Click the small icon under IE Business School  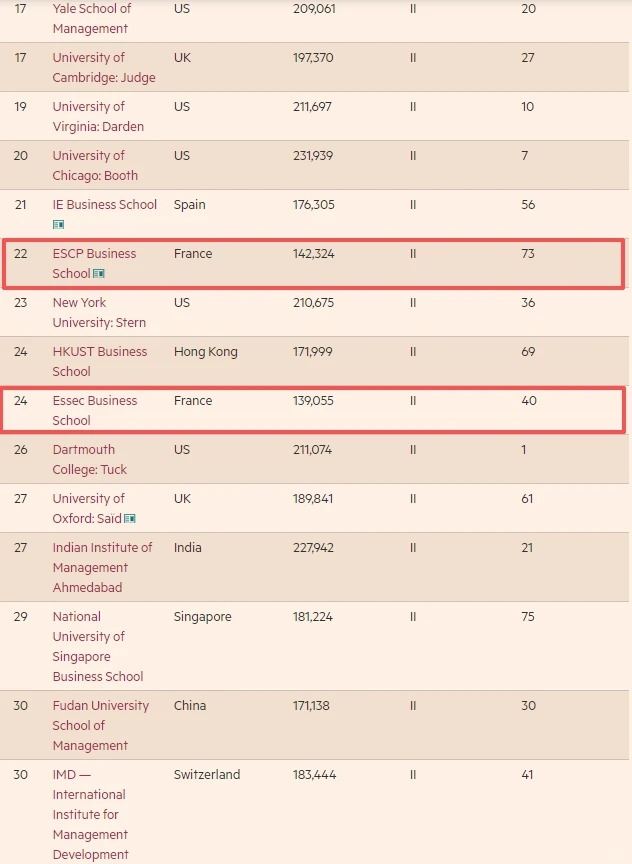click(x=59, y=225)
